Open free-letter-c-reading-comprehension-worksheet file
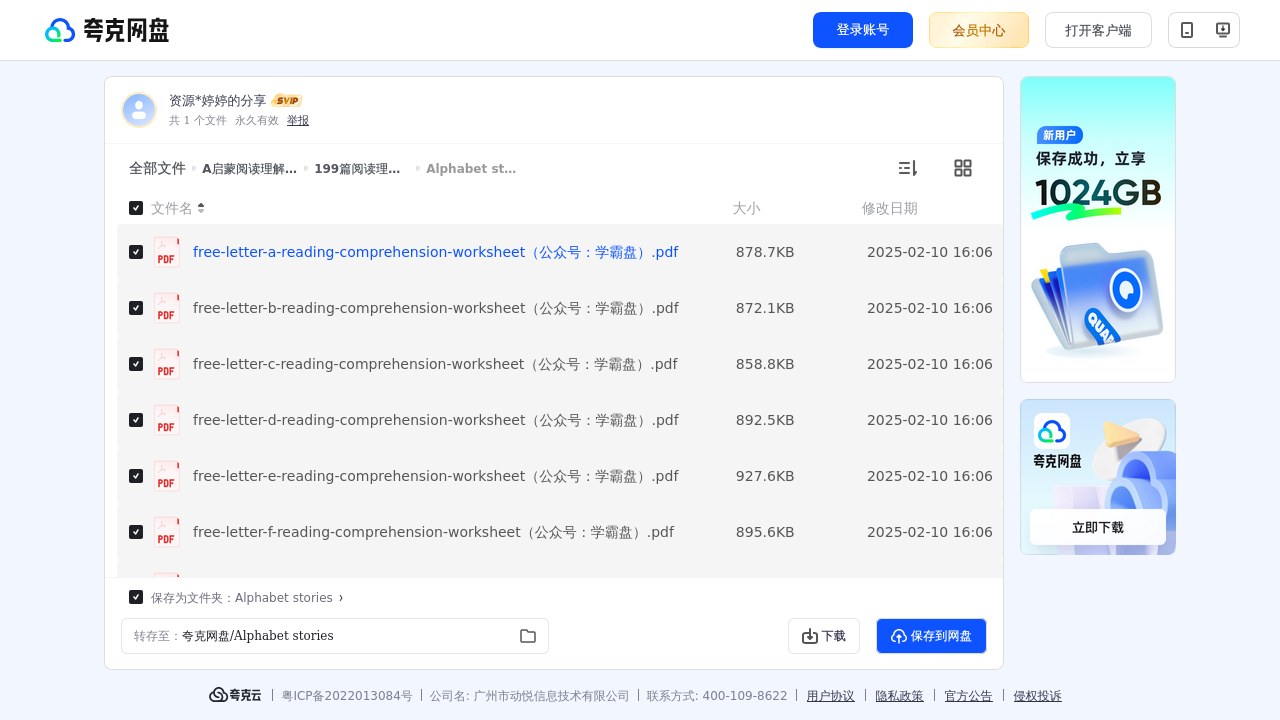Image resolution: width=1280 pixels, height=720 pixels. 435,364
